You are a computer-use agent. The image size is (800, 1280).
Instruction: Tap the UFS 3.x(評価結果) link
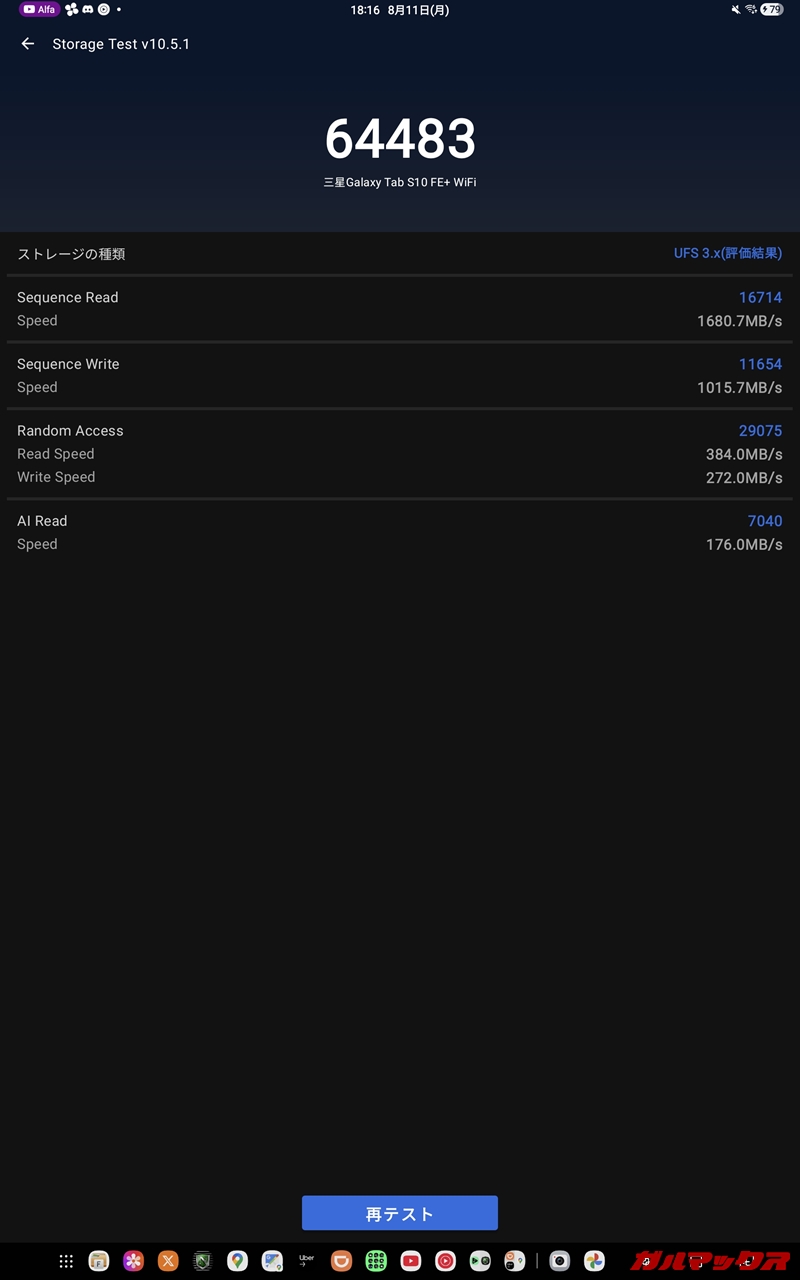[x=728, y=254]
